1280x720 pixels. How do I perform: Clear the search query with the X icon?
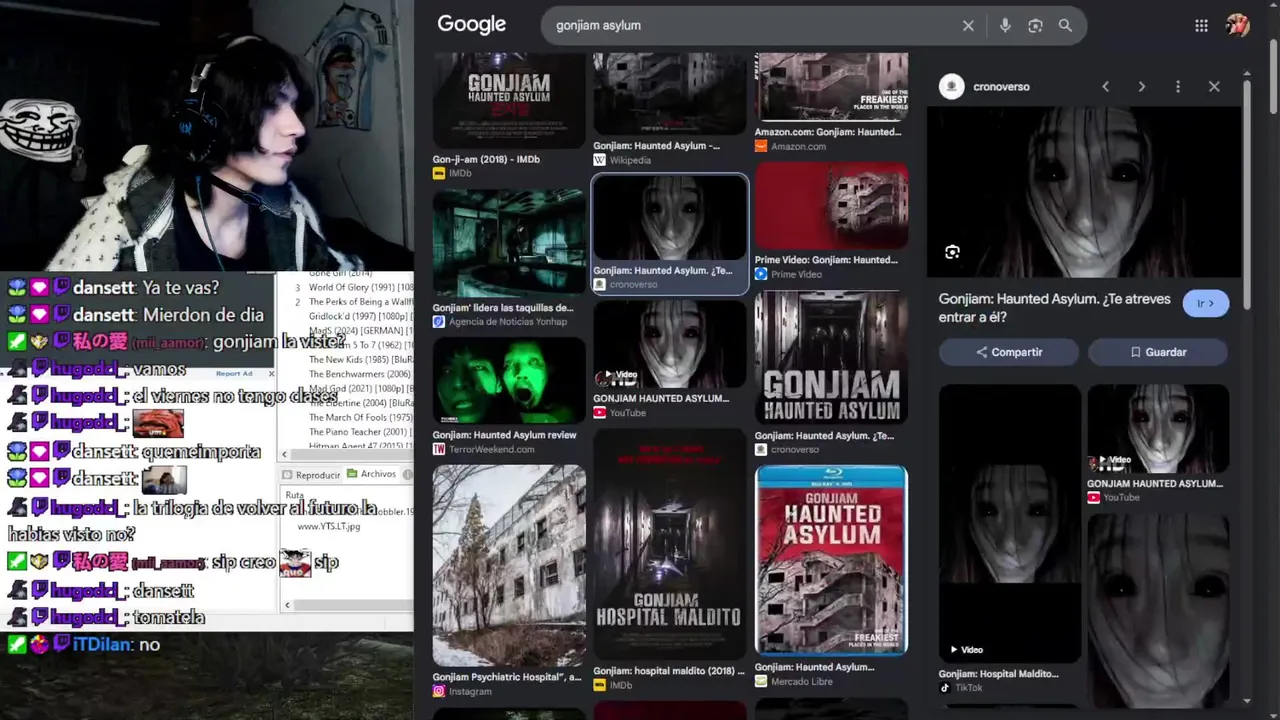point(968,26)
